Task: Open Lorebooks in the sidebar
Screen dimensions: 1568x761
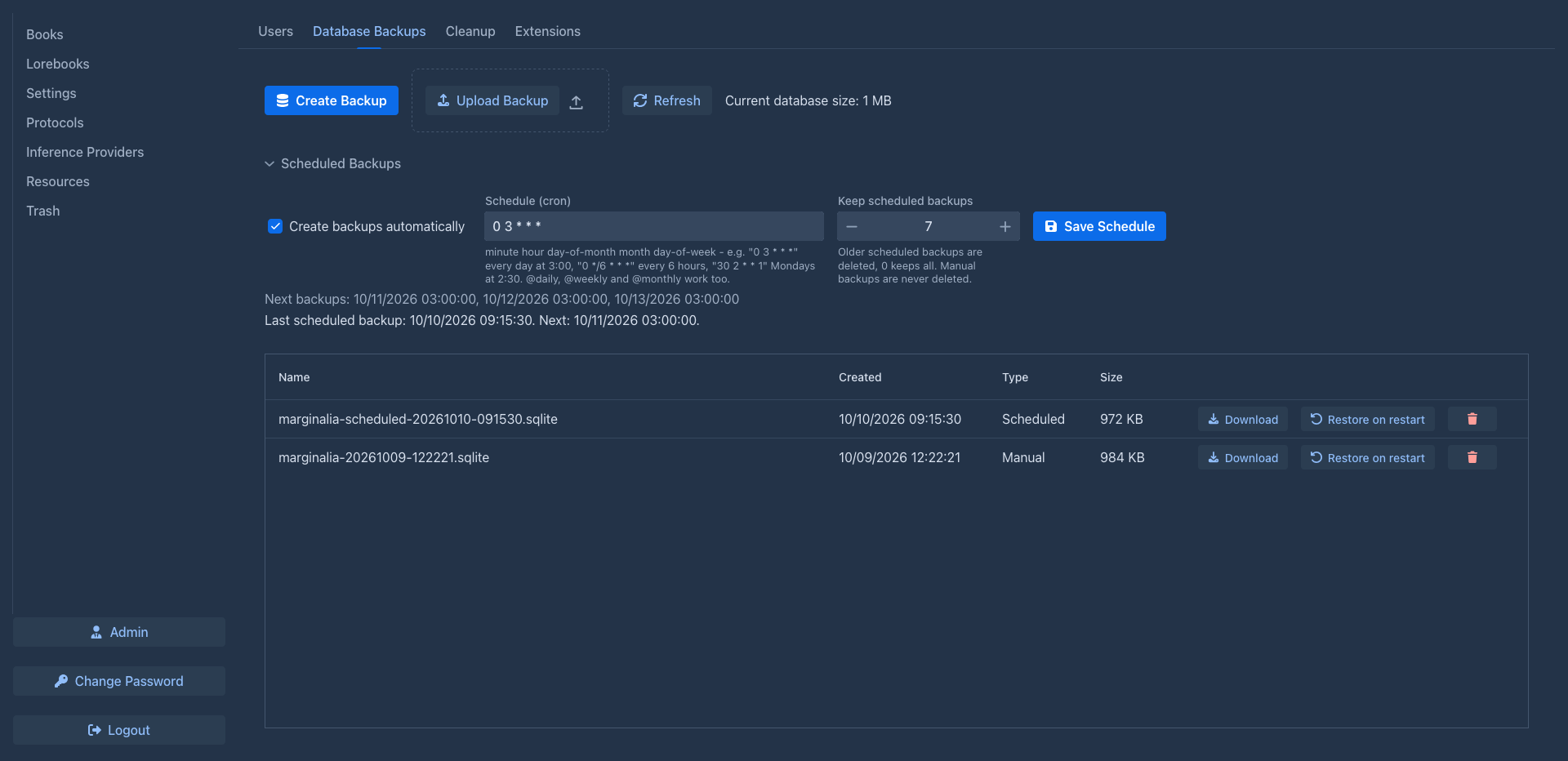Action: pyautogui.click(x=58, y=64)
